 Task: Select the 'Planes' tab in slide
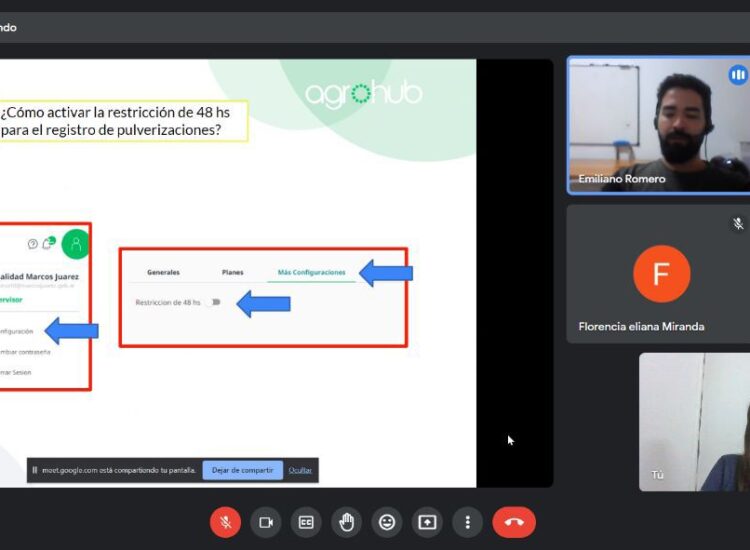click(232, 272)
